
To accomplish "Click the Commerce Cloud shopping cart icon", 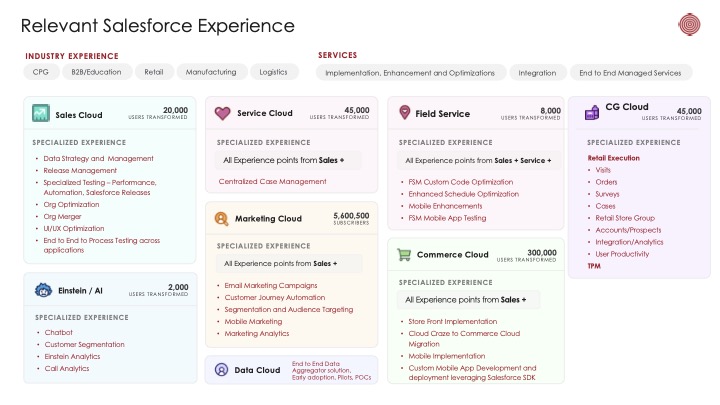I will [404, 254].
